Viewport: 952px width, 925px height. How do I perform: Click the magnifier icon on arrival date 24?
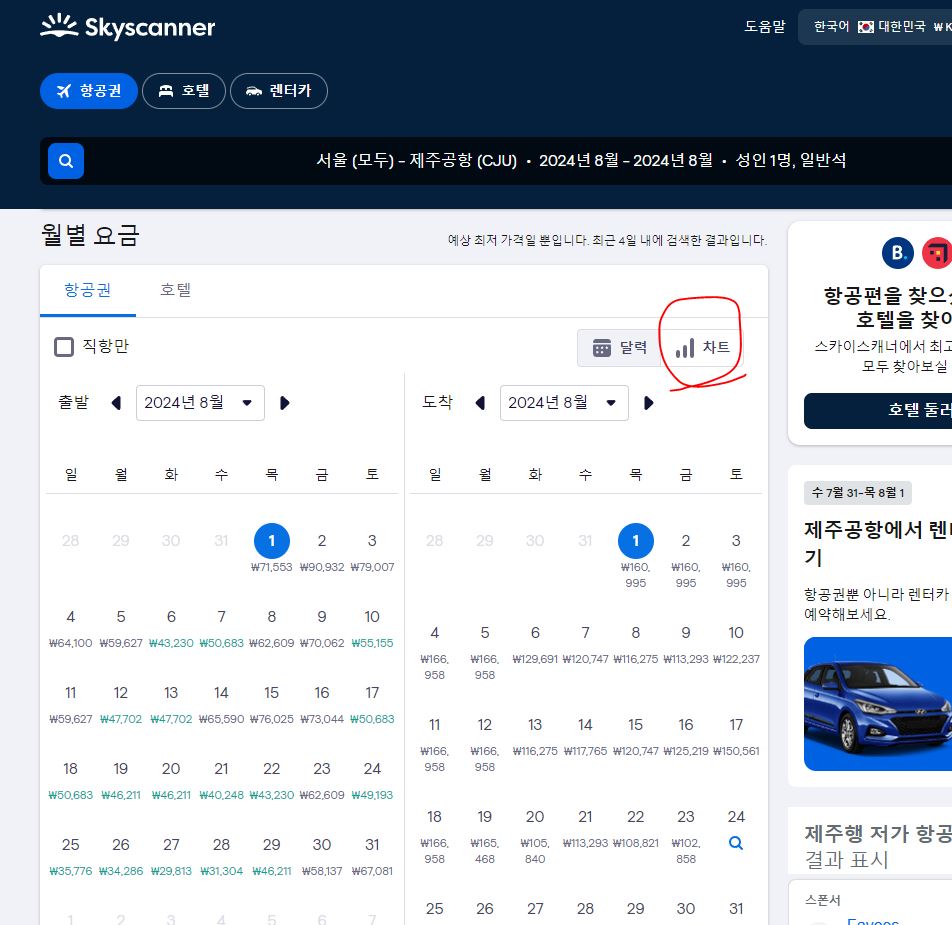pyautogui.click(x=736, y=843)
